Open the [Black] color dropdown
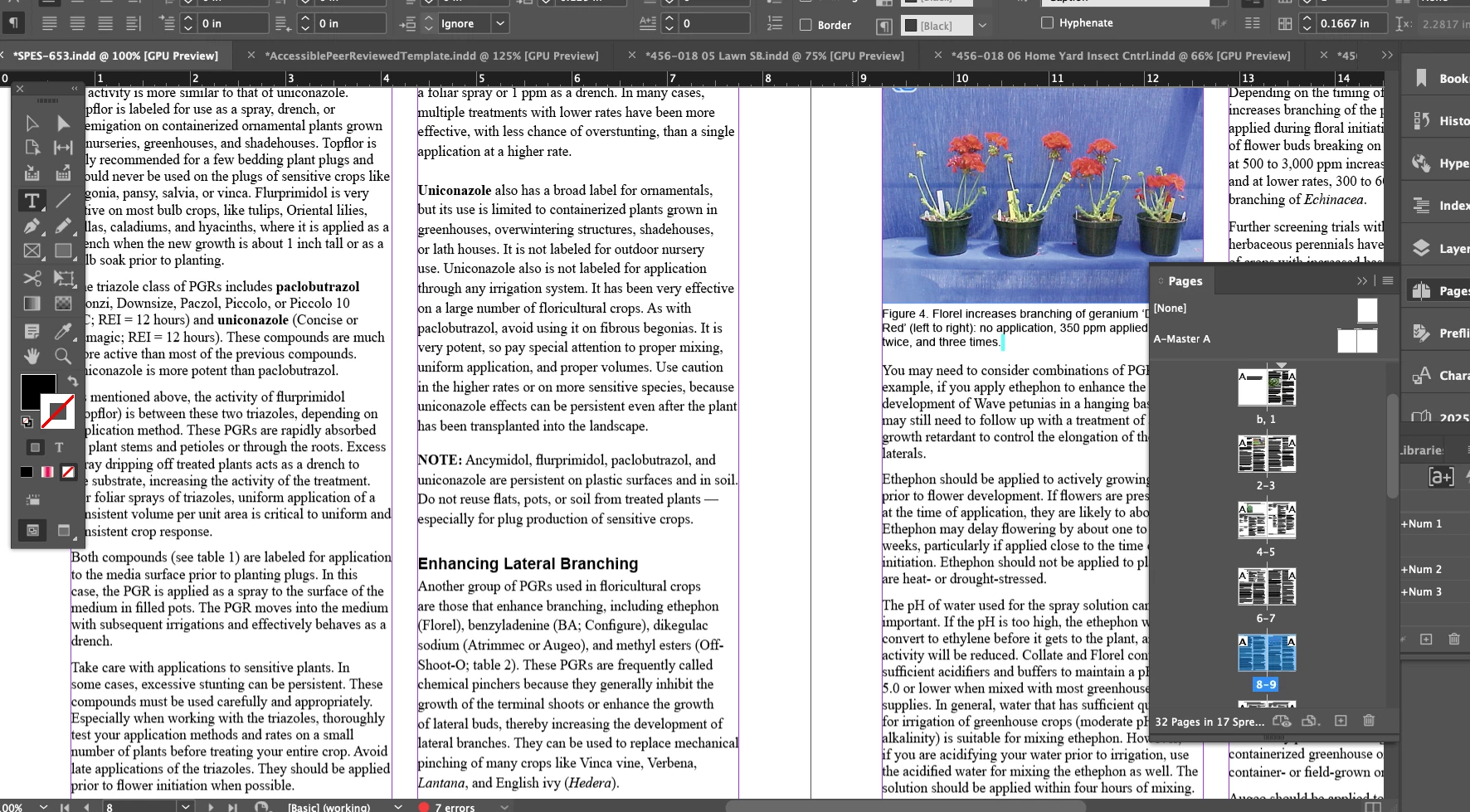 tap(982, 26)
